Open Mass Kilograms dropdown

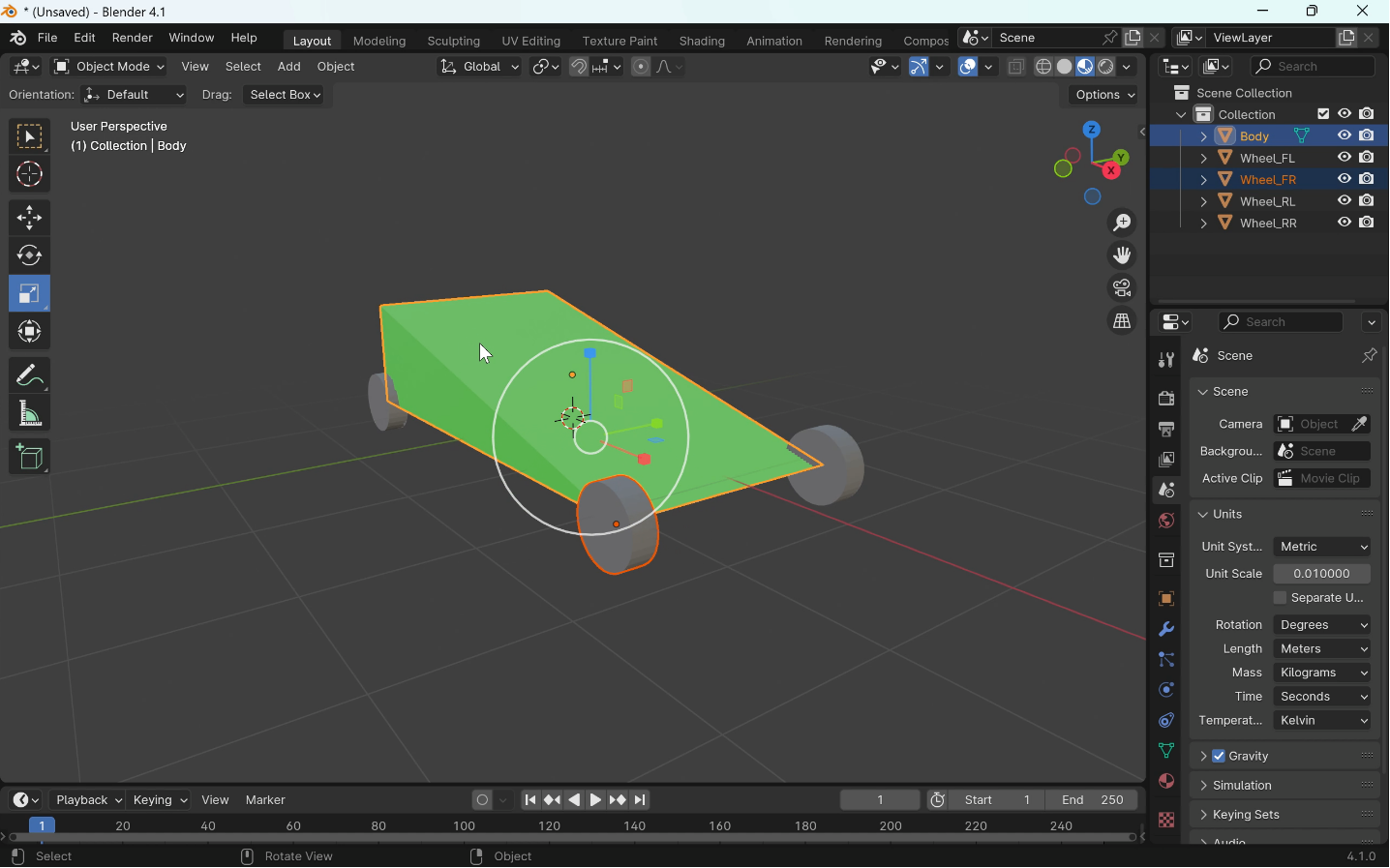click(1323, 673)
